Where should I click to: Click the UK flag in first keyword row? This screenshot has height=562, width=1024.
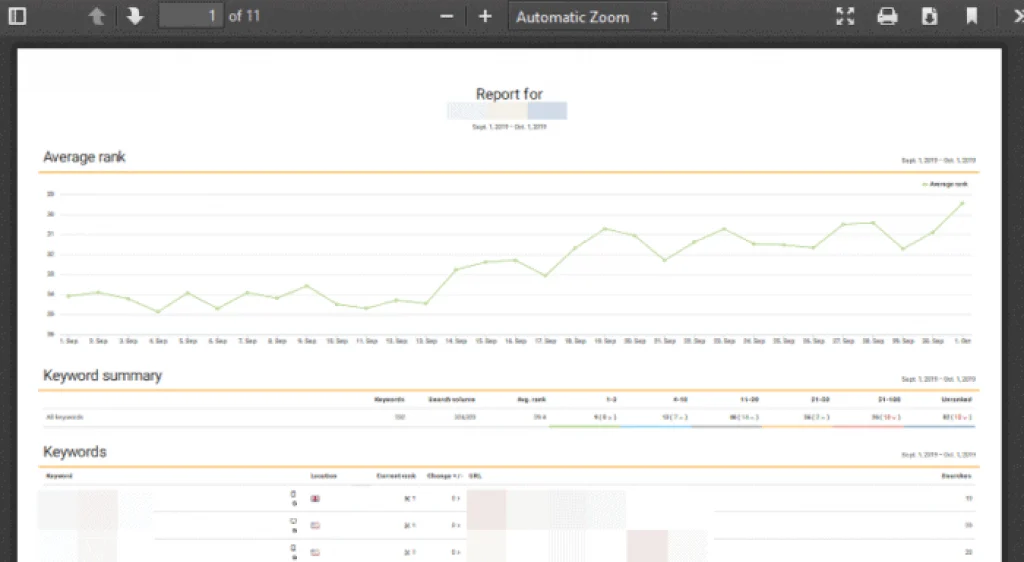tap(316, 497)
